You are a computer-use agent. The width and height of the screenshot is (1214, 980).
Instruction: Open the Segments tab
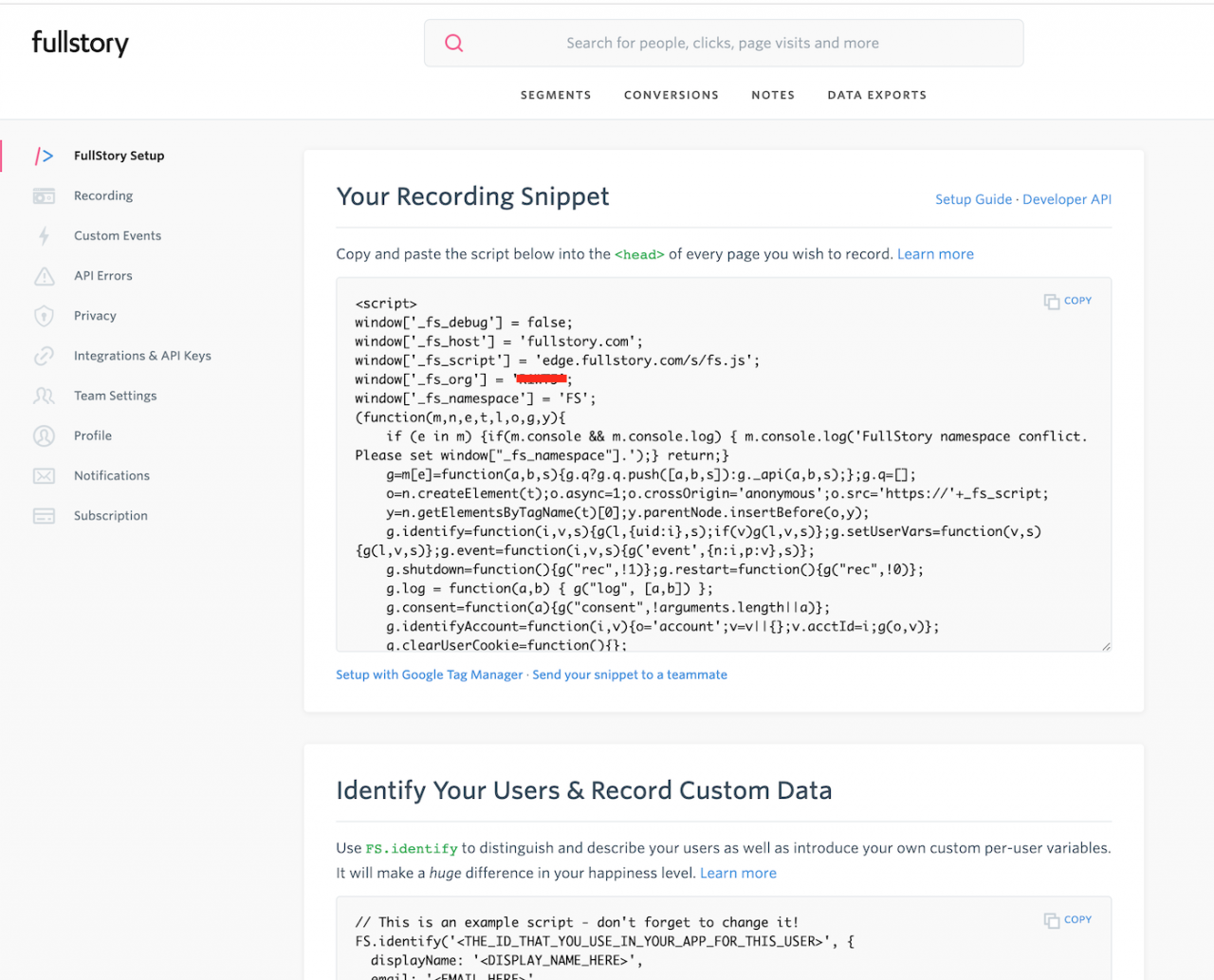pos(556,95)
